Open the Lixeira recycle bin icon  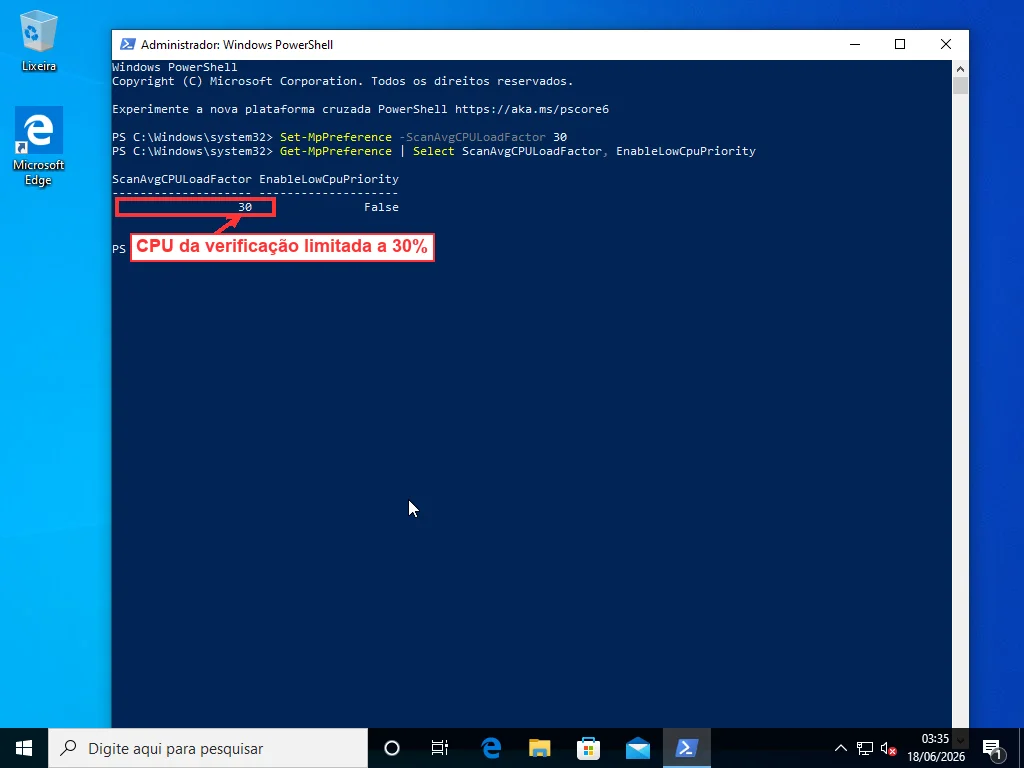[x=39, y=40]
